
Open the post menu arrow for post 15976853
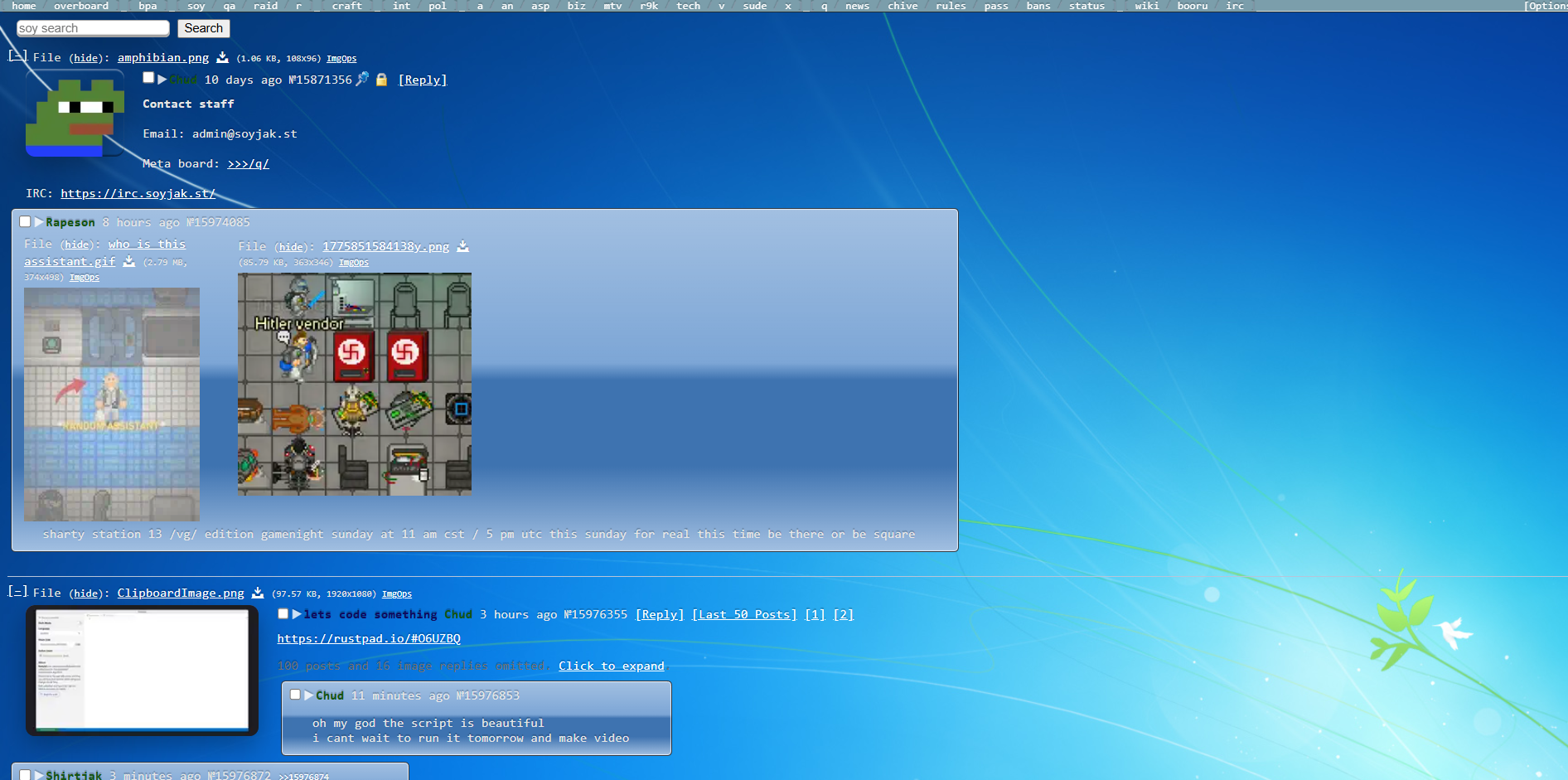pos(308,695)
